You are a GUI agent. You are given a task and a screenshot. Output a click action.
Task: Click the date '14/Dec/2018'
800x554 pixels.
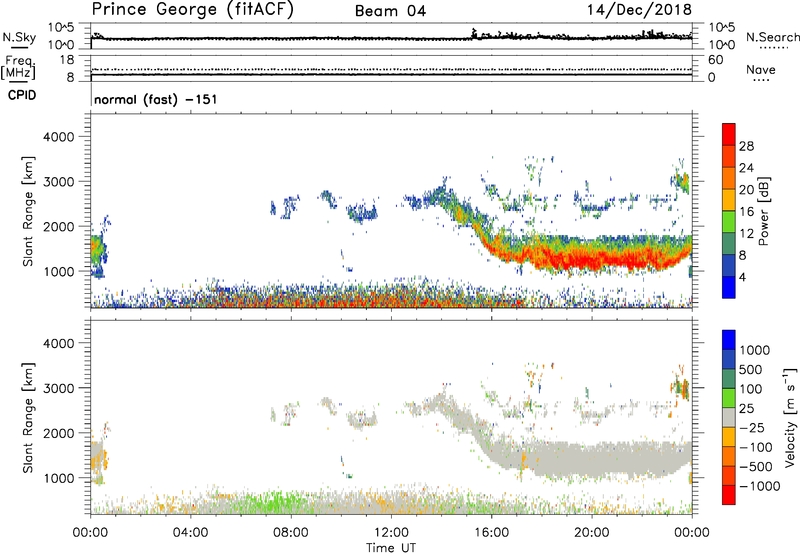(x=639, y=9)
